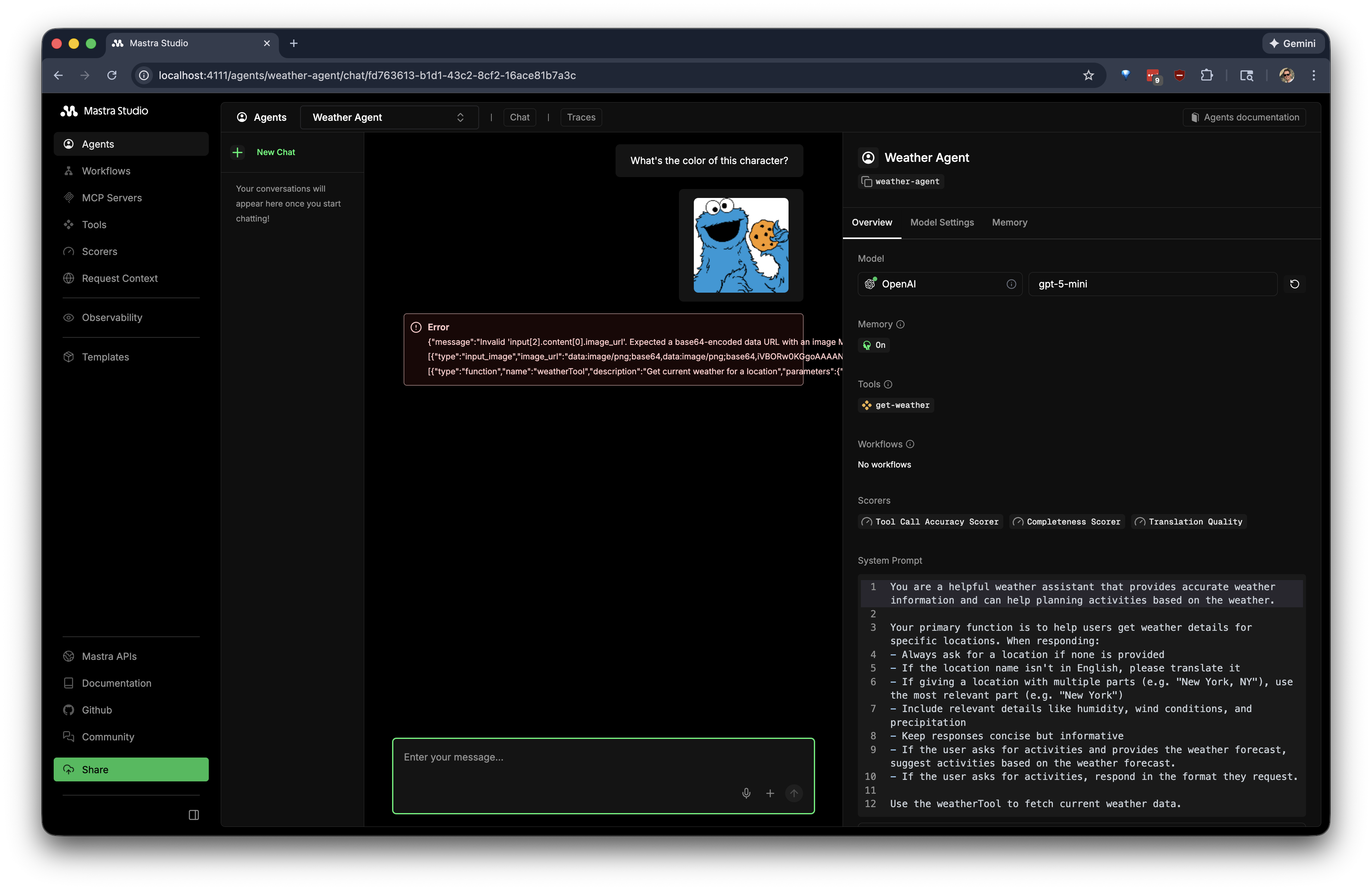This screenshot has width=1372, height=891.
Task: Start a New Chat
Action: [275, 152]
